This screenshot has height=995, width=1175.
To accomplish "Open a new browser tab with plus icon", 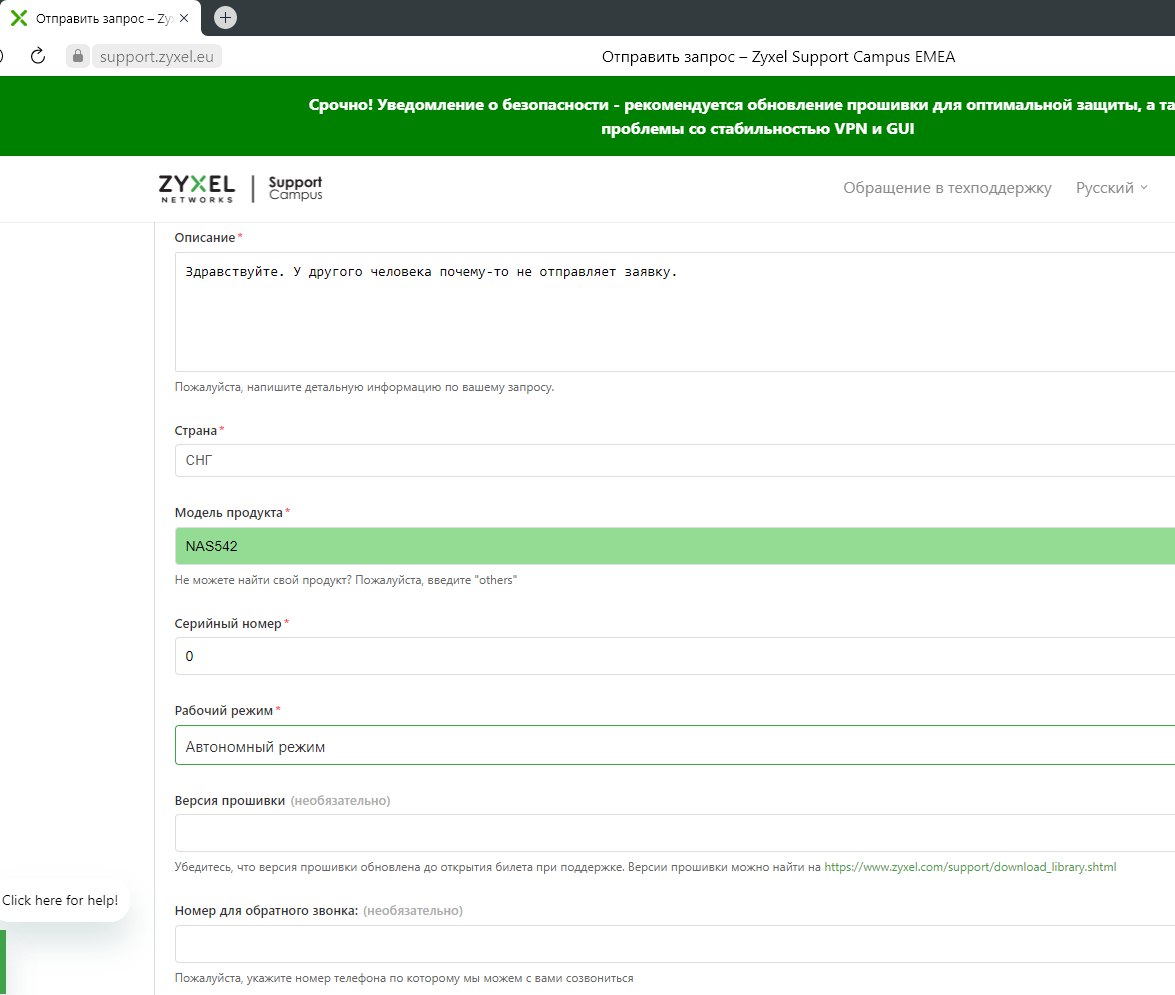I will pos(226,17).
